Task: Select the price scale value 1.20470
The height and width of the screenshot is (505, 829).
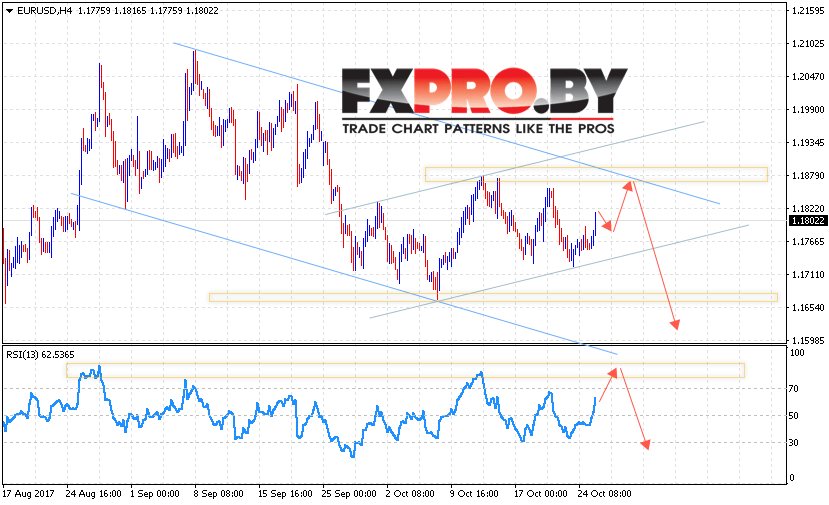Action: click(808, 77)
